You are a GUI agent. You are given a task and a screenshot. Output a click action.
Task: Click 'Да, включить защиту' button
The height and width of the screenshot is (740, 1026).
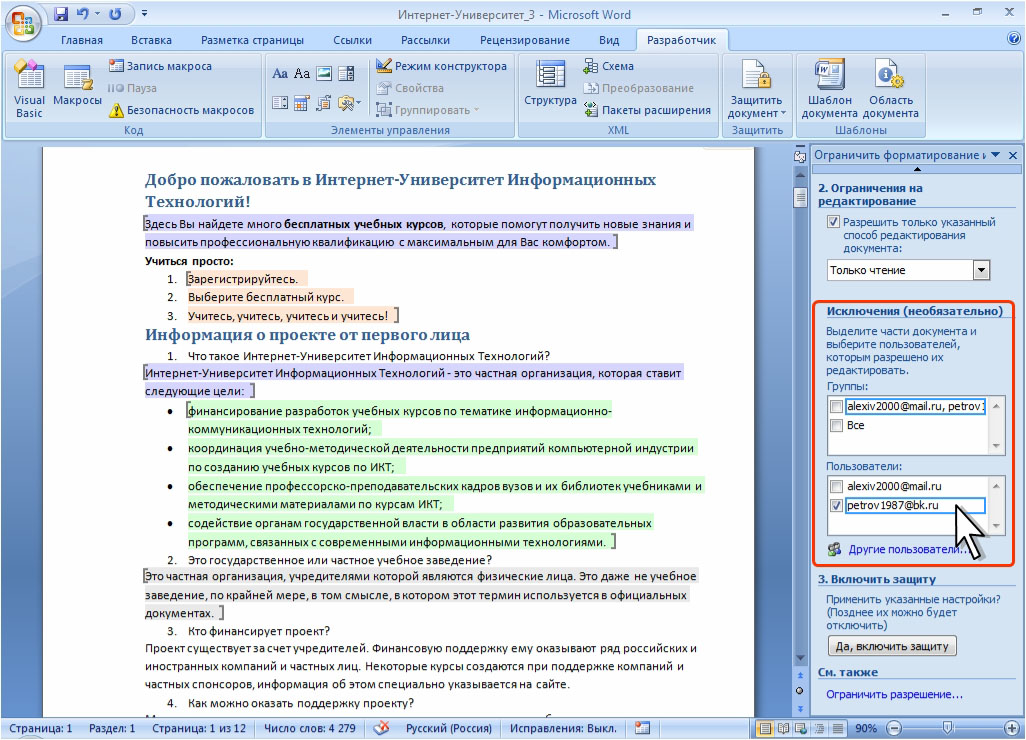(892, 646)
